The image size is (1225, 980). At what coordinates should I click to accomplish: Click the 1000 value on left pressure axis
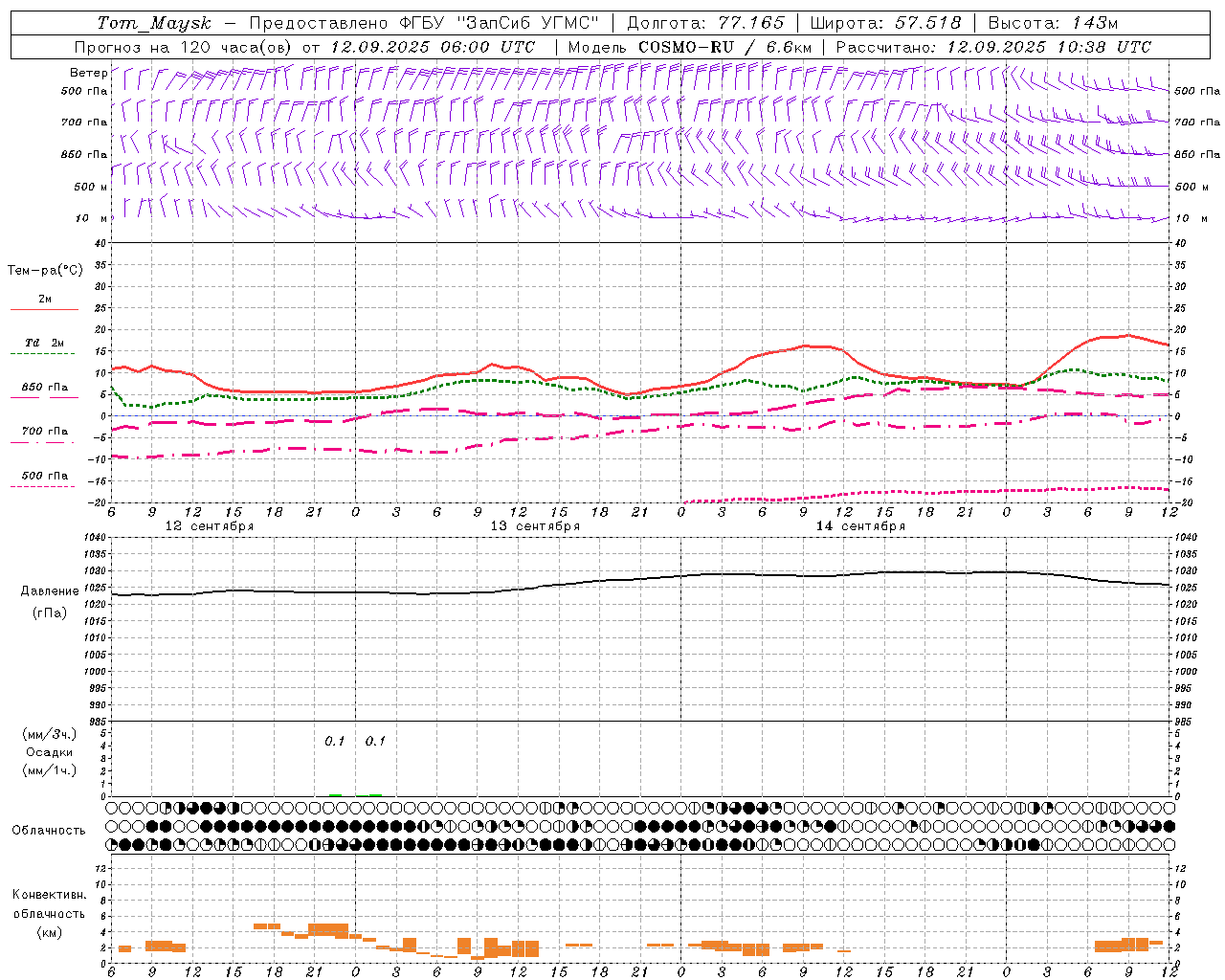click(x=96, y=672)
